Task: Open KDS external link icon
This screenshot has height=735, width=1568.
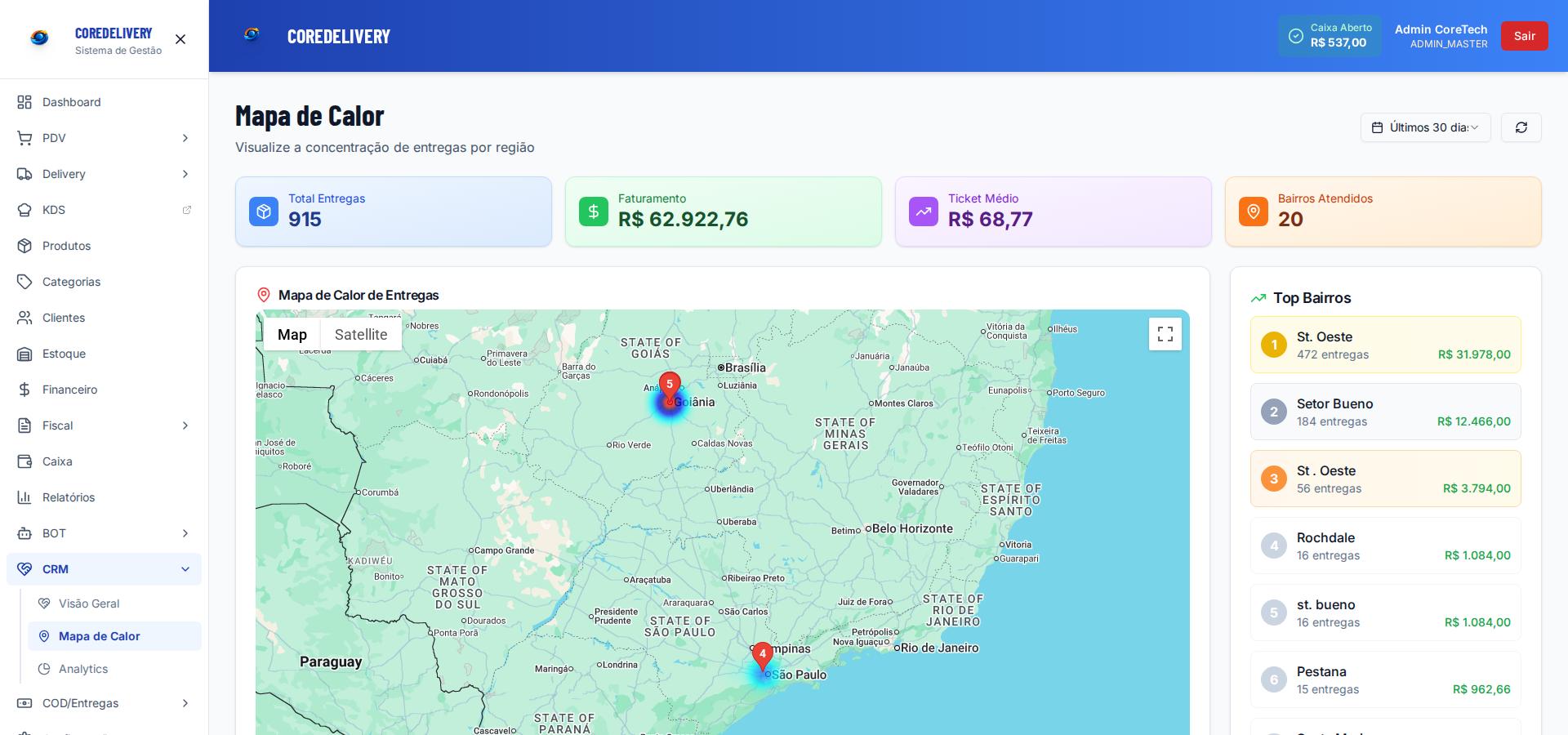Action: [x=186, y=210]
